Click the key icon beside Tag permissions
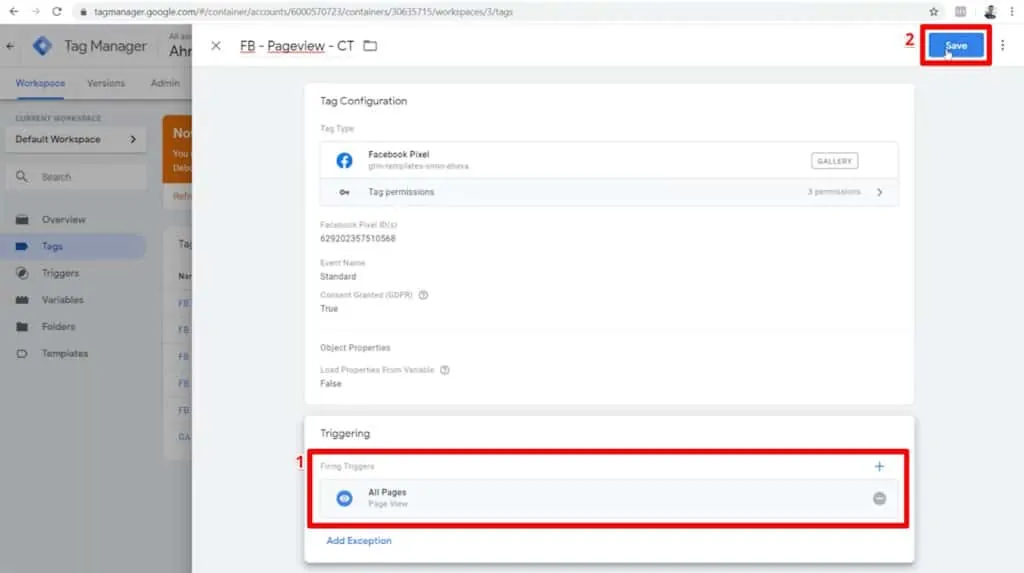This screenshot has height=573, width=1024. [344, 192]
